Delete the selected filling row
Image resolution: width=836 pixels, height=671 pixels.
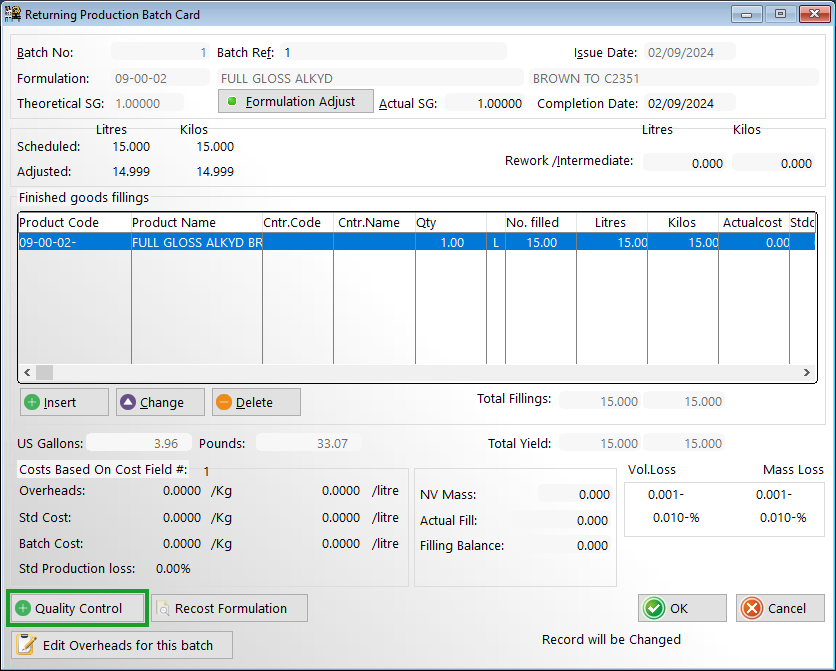pyautogui.click(x=256, y=402)
